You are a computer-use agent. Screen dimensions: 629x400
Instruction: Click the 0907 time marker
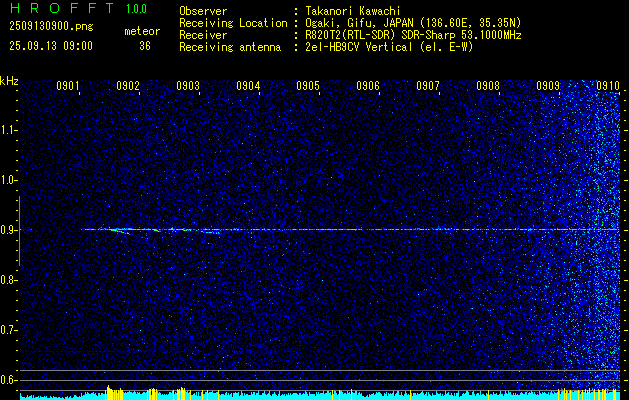tap(428, 85)
